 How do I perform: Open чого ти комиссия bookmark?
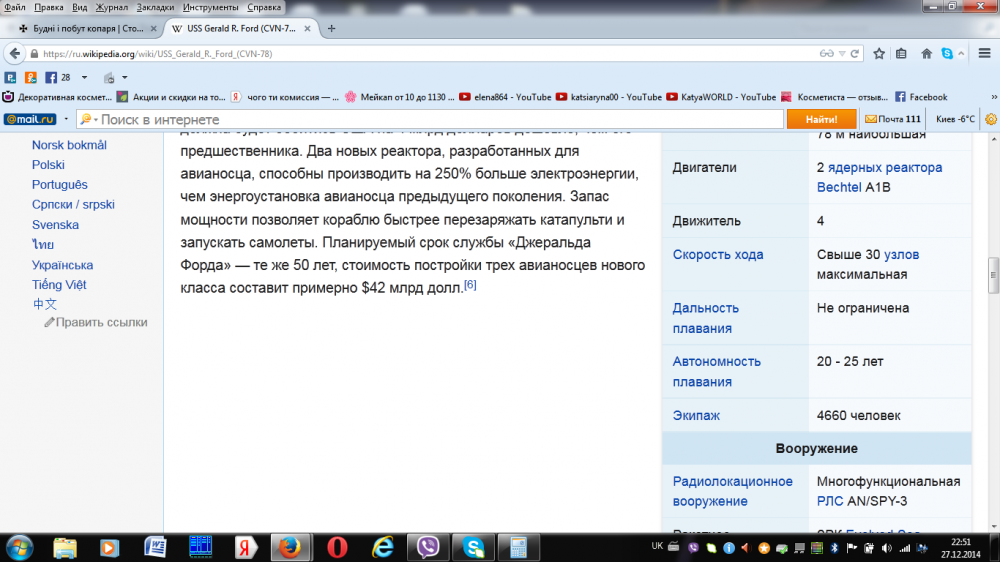pyautogui.click(x=285, y=97)
